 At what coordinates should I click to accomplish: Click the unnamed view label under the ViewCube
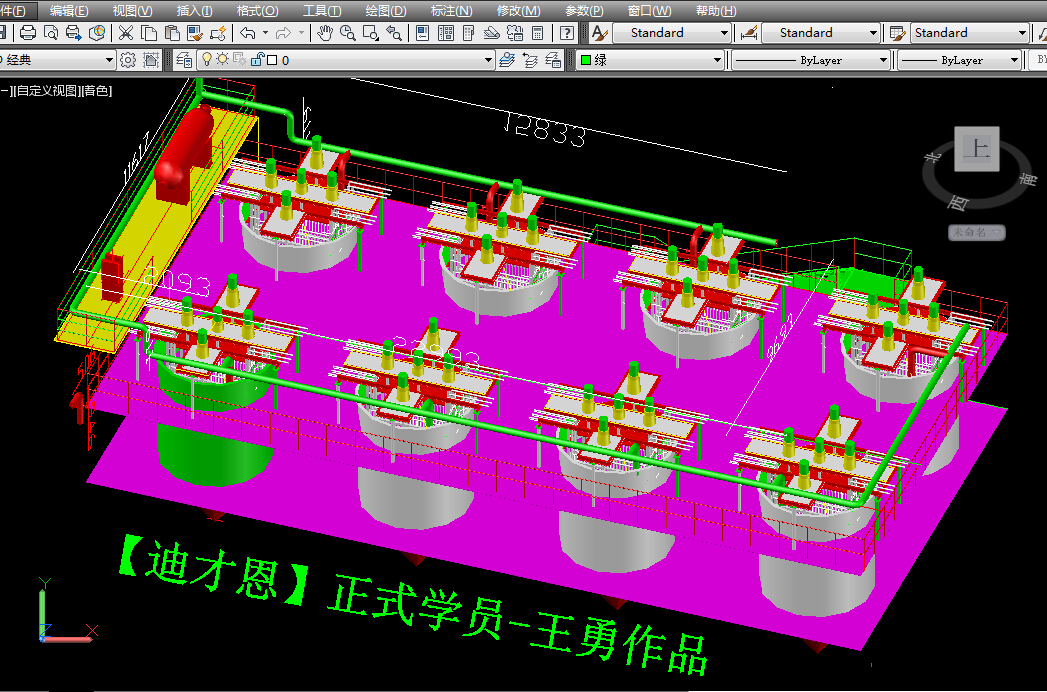pos(977,232)
